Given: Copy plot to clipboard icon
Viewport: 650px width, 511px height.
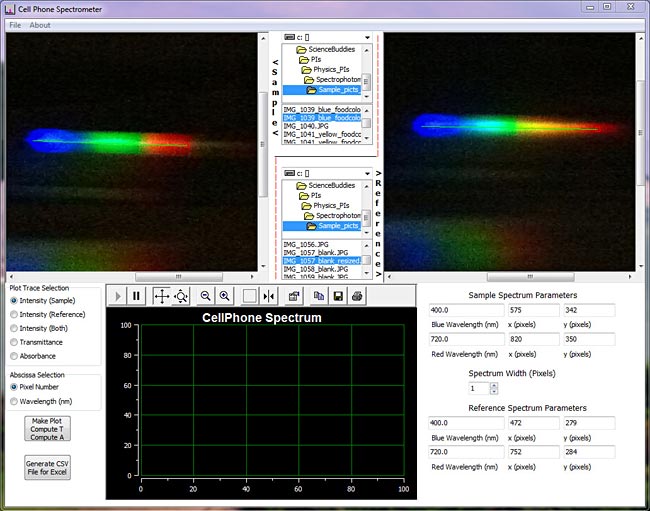Looking at the screenshot, I should [x=319, y=296].
